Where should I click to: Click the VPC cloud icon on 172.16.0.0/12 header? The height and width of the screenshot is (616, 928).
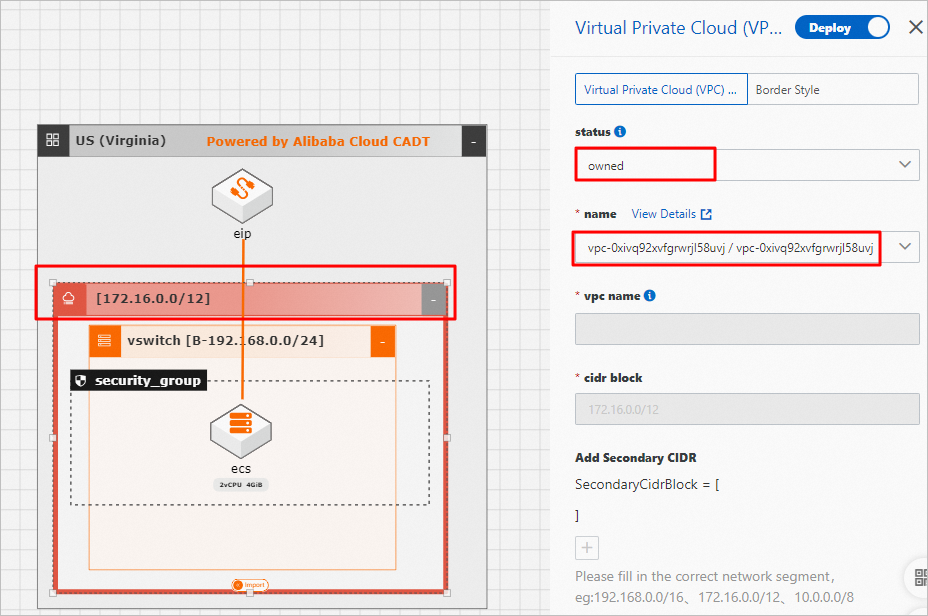tap(69, 298)
